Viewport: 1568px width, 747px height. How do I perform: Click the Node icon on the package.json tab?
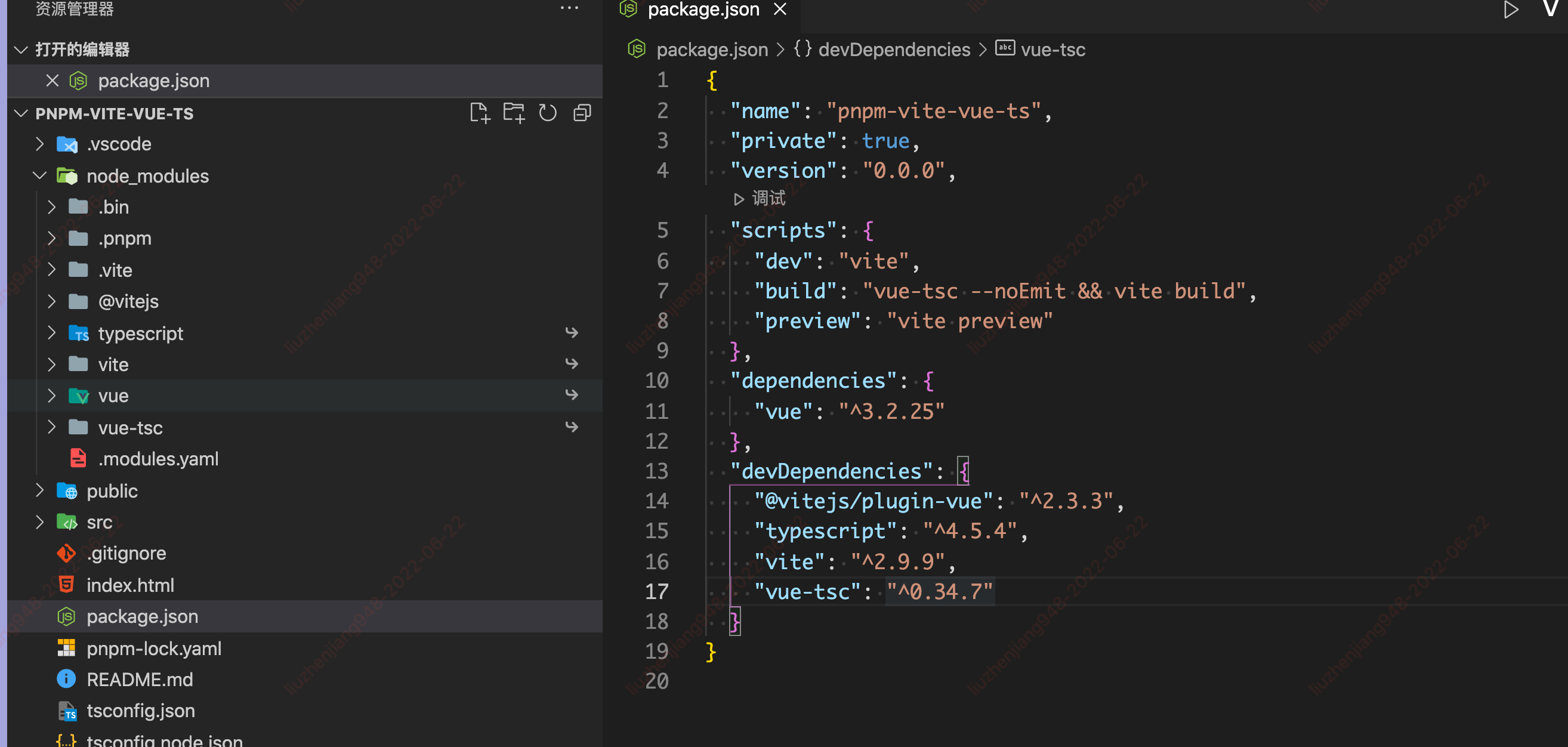click(628, 8)
